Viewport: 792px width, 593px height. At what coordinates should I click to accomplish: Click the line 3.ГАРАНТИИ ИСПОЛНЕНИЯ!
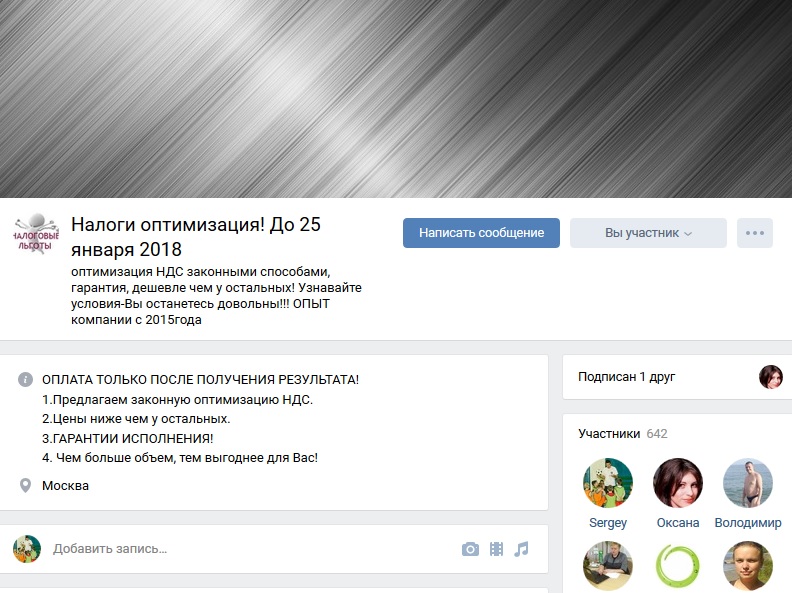coord(128,438)
